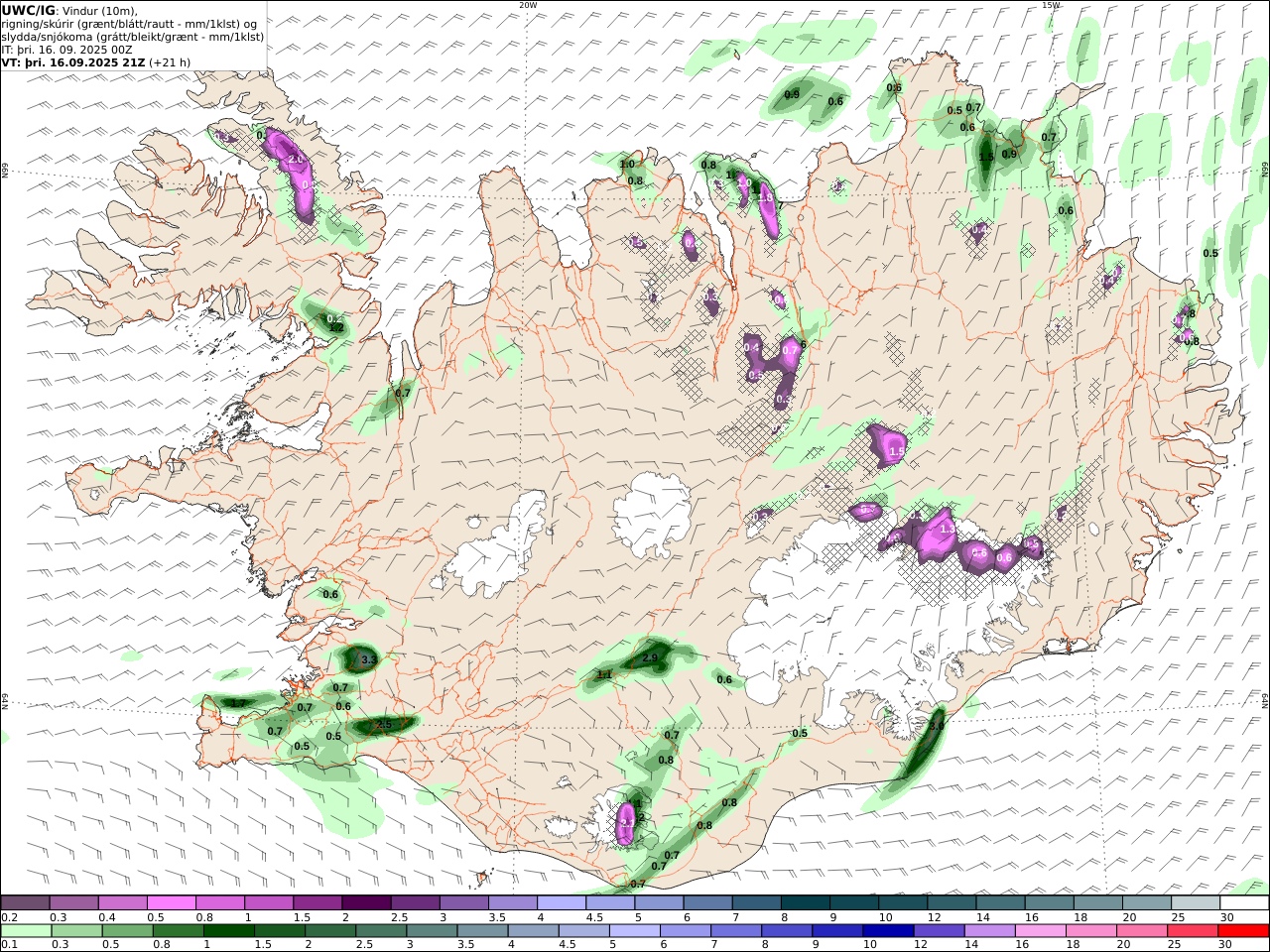Pick the magenta 1 swatch in upper legend
Viewport: 1270px width, 952px height.
click(269, 903)
